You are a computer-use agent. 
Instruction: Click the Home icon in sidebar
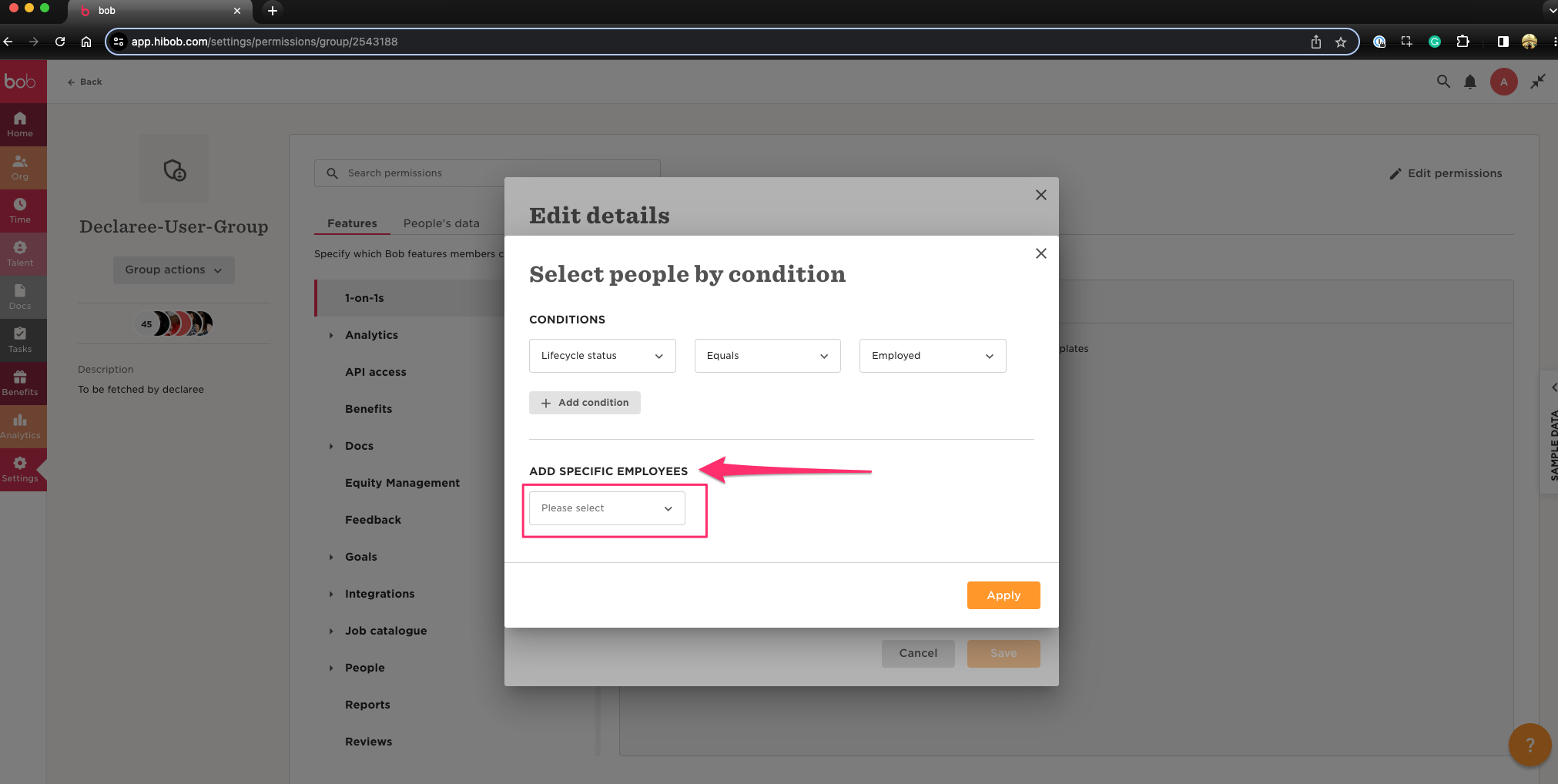pyautogui.click(x=20, y=123)
